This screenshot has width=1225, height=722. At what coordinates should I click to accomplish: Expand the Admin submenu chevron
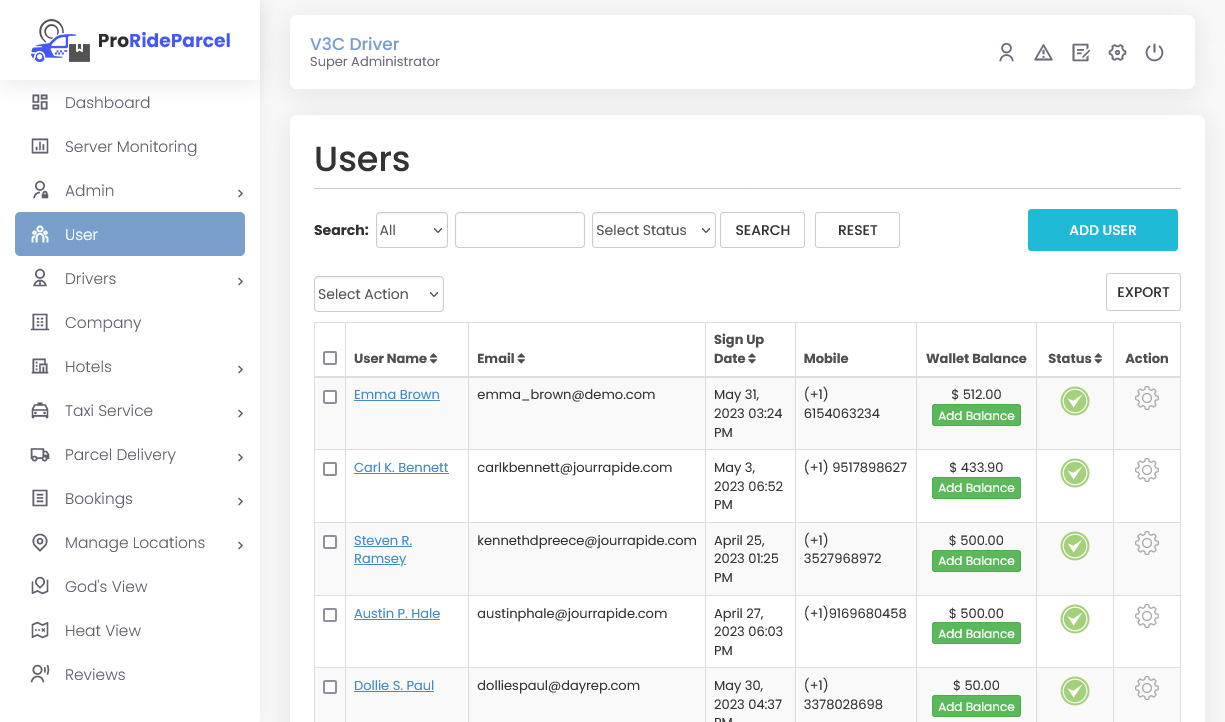[x=240, y=193]
